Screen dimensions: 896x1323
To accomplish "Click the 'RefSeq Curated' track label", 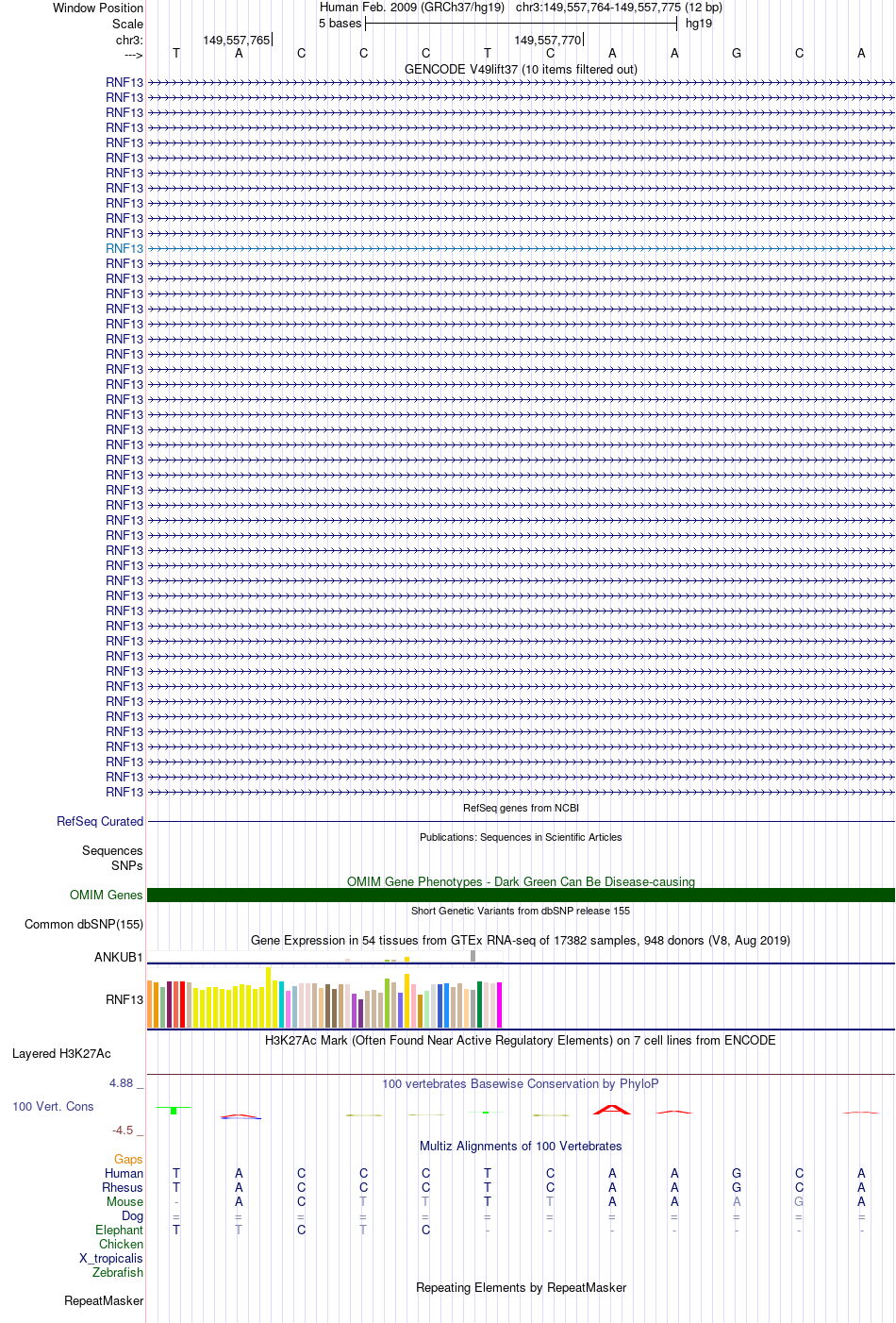I will point(100,821).
